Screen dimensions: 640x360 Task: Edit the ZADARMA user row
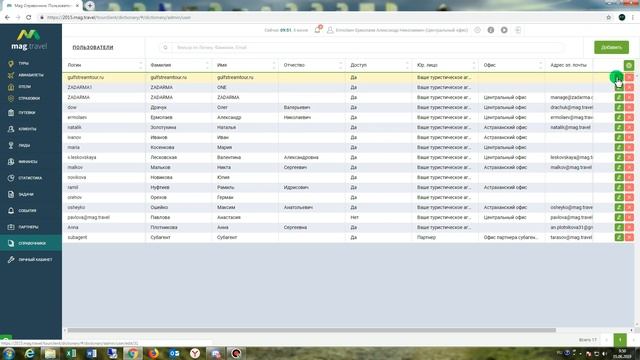point(619,97)
